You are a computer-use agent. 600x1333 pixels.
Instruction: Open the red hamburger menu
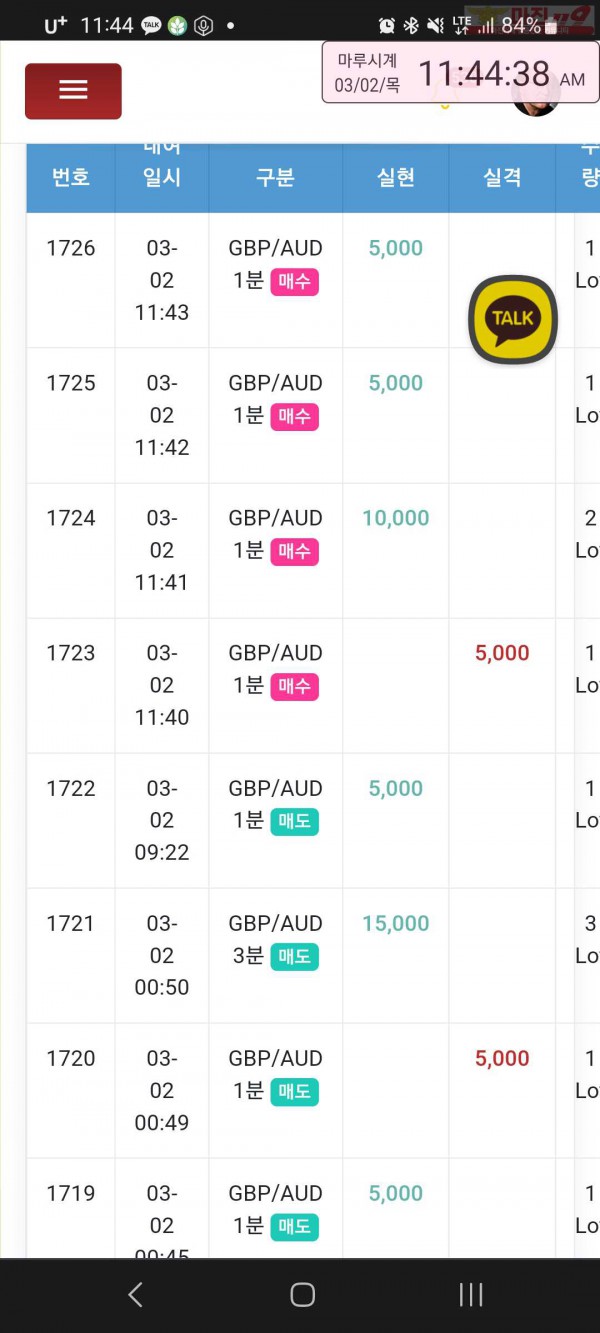73,91
